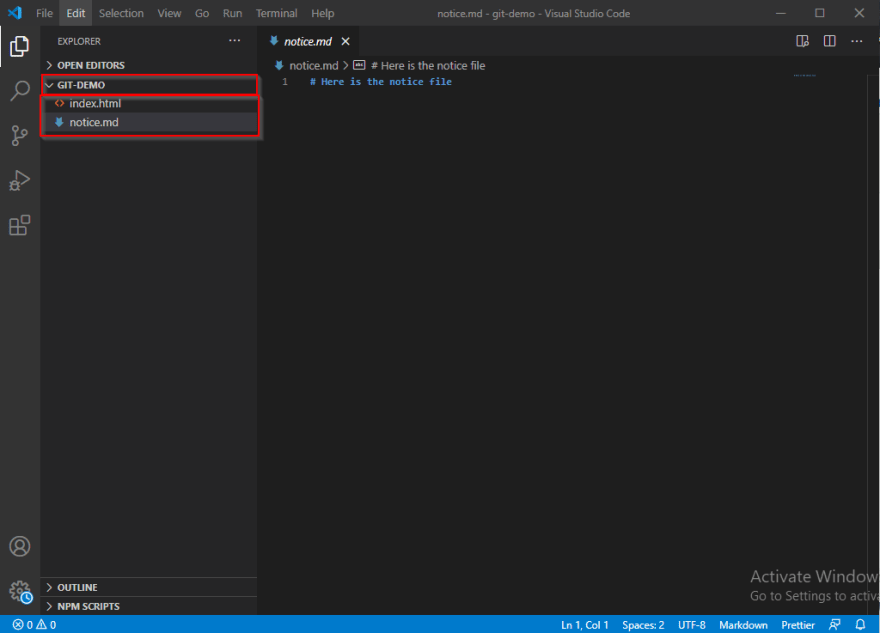Click the VS Code logo icon

15,13
